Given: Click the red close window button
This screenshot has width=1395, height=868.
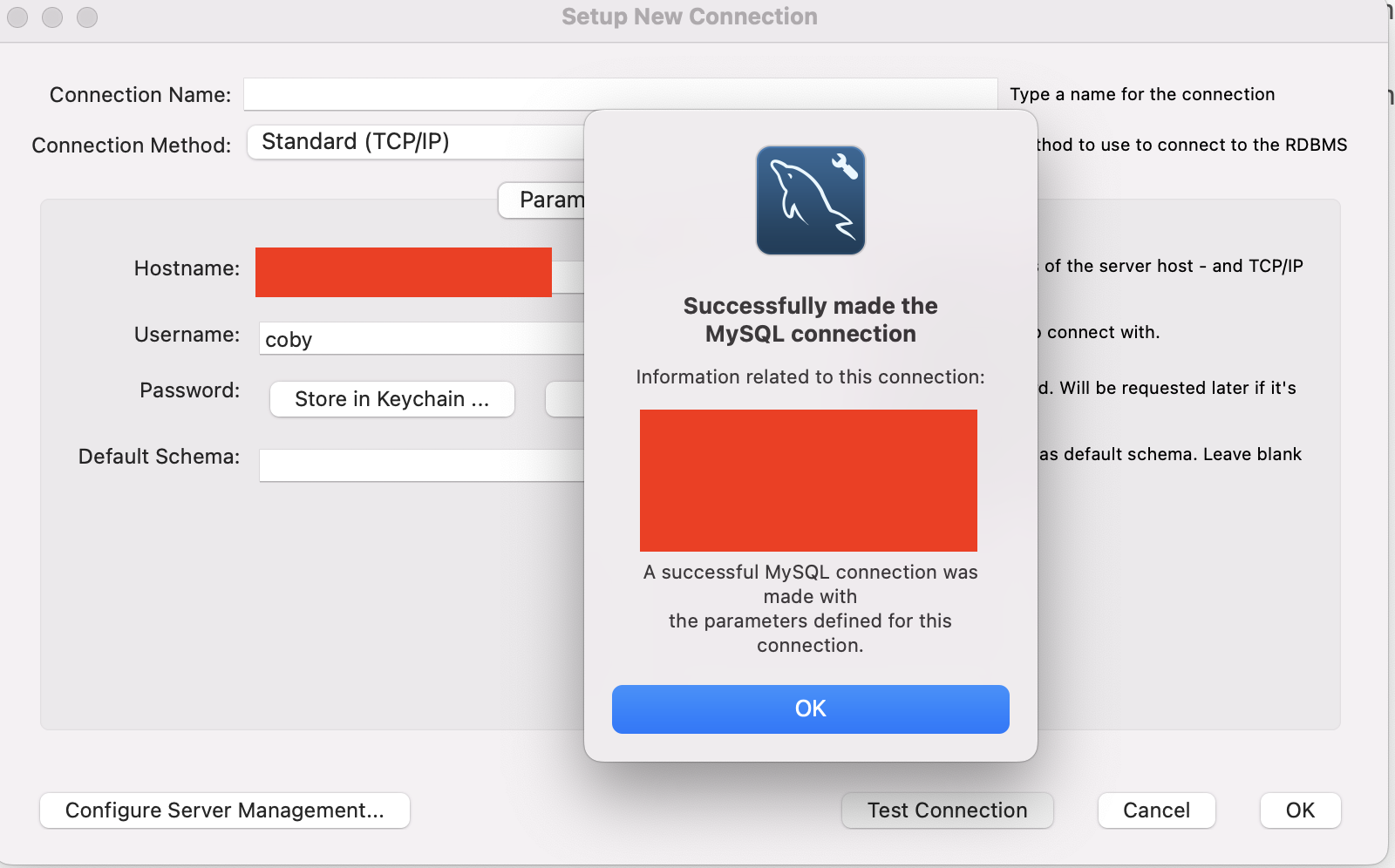Looking at the screenshot, I should coord(17,17).
